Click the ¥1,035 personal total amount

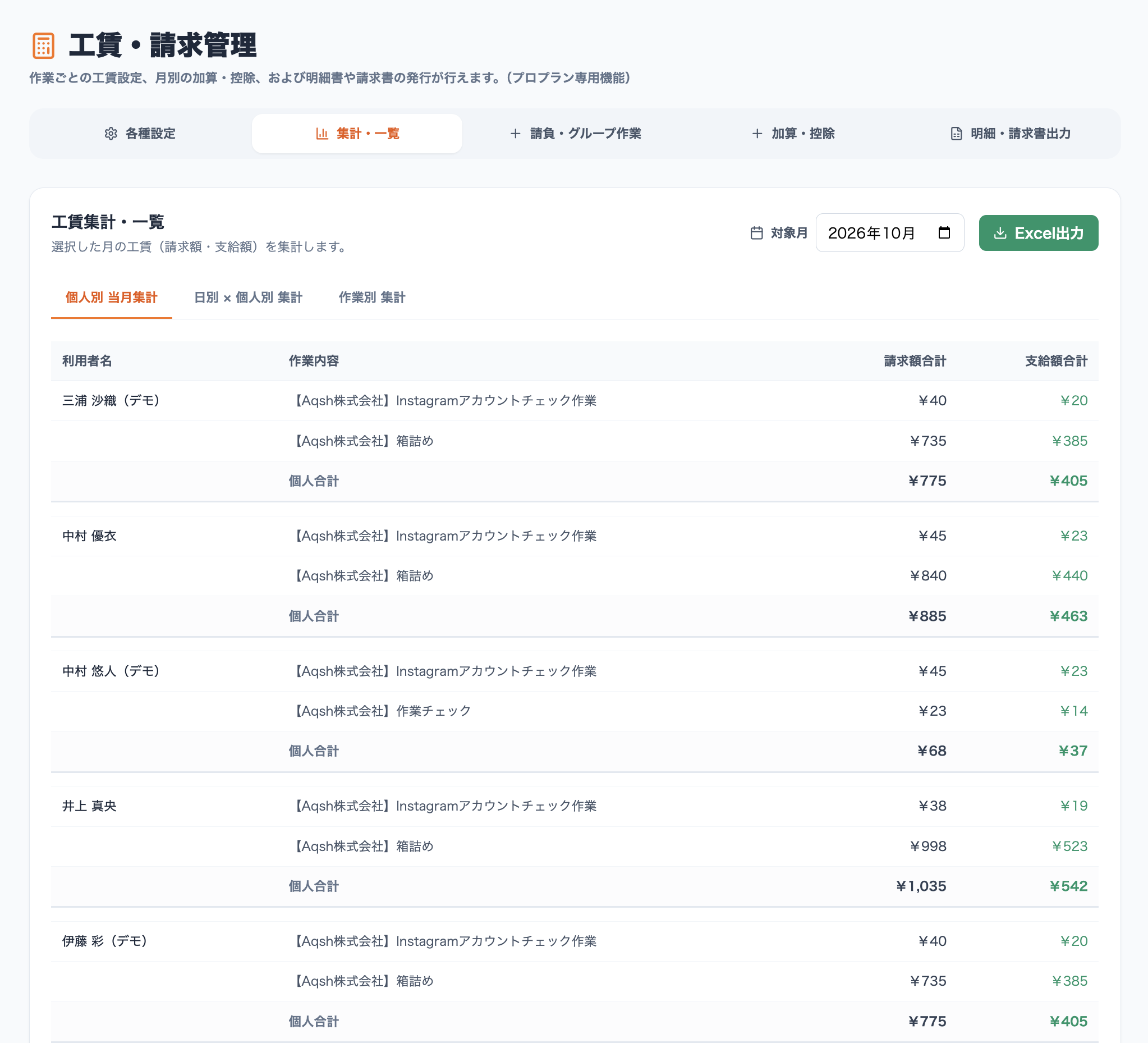click(x=921, y=886)
